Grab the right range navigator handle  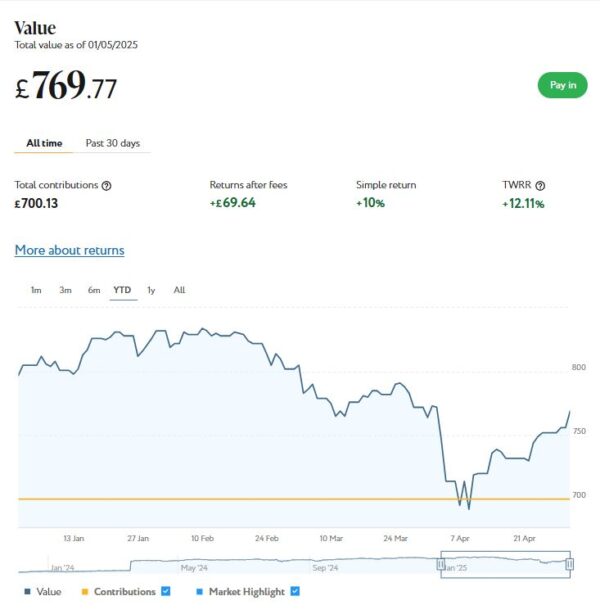[569, 565]
